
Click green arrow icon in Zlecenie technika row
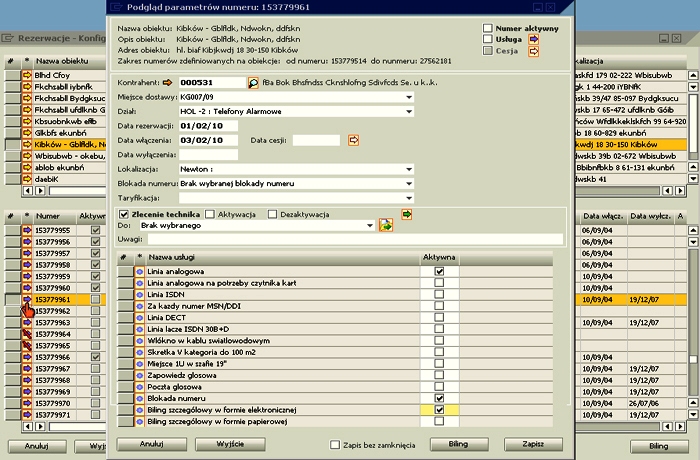pyautogui.click(x=406, y=214)
